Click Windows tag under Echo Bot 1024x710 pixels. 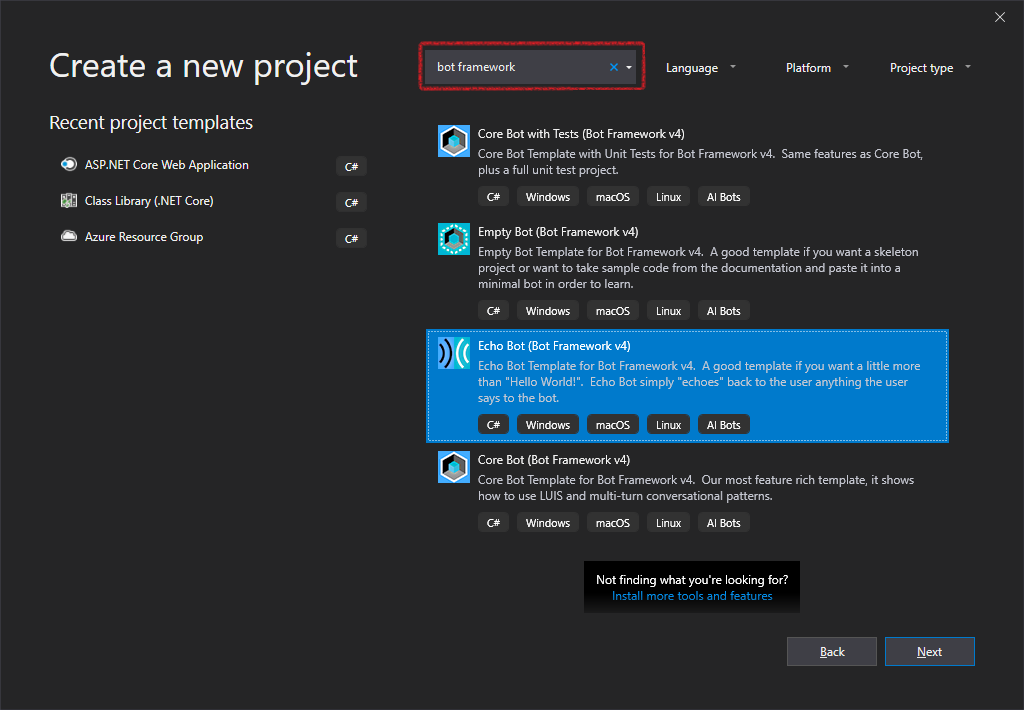547,425
